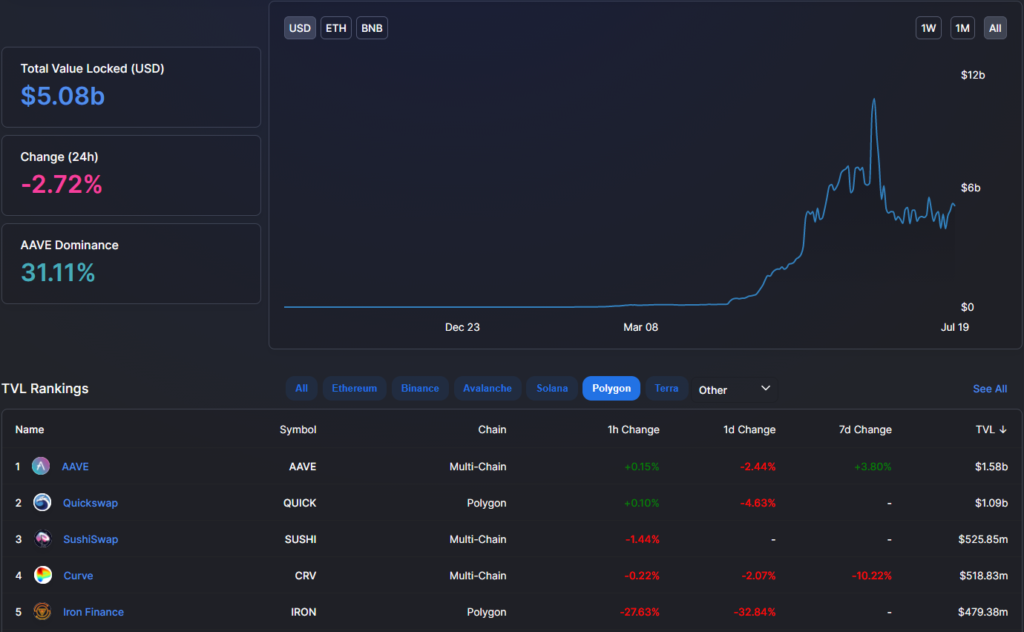Click the Curve protocol logo

coord(41,575)
